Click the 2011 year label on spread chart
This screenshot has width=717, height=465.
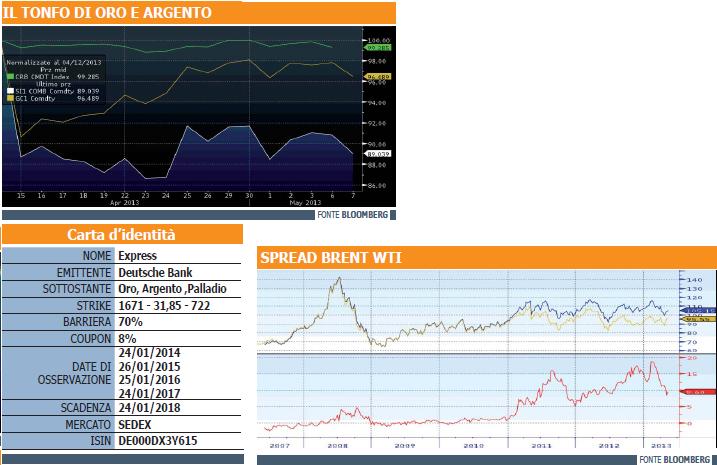(541, 445)
